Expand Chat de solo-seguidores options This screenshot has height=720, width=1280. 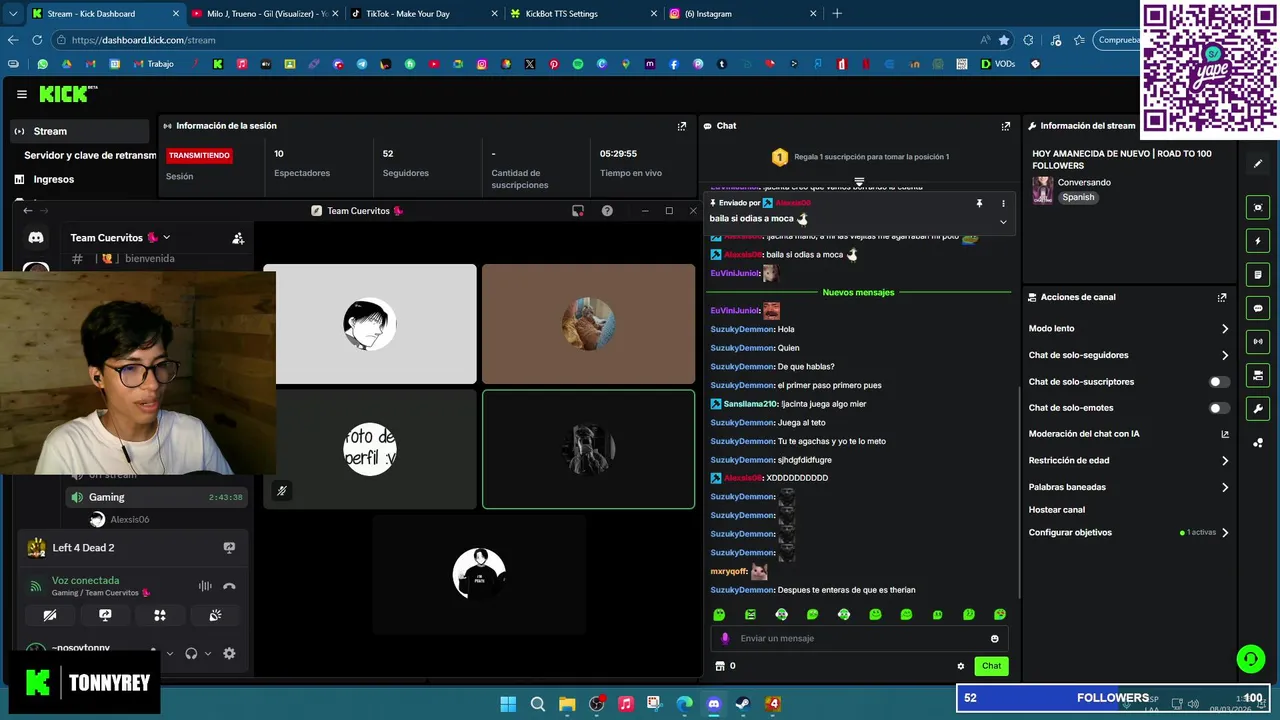(x=1225, y=355)
